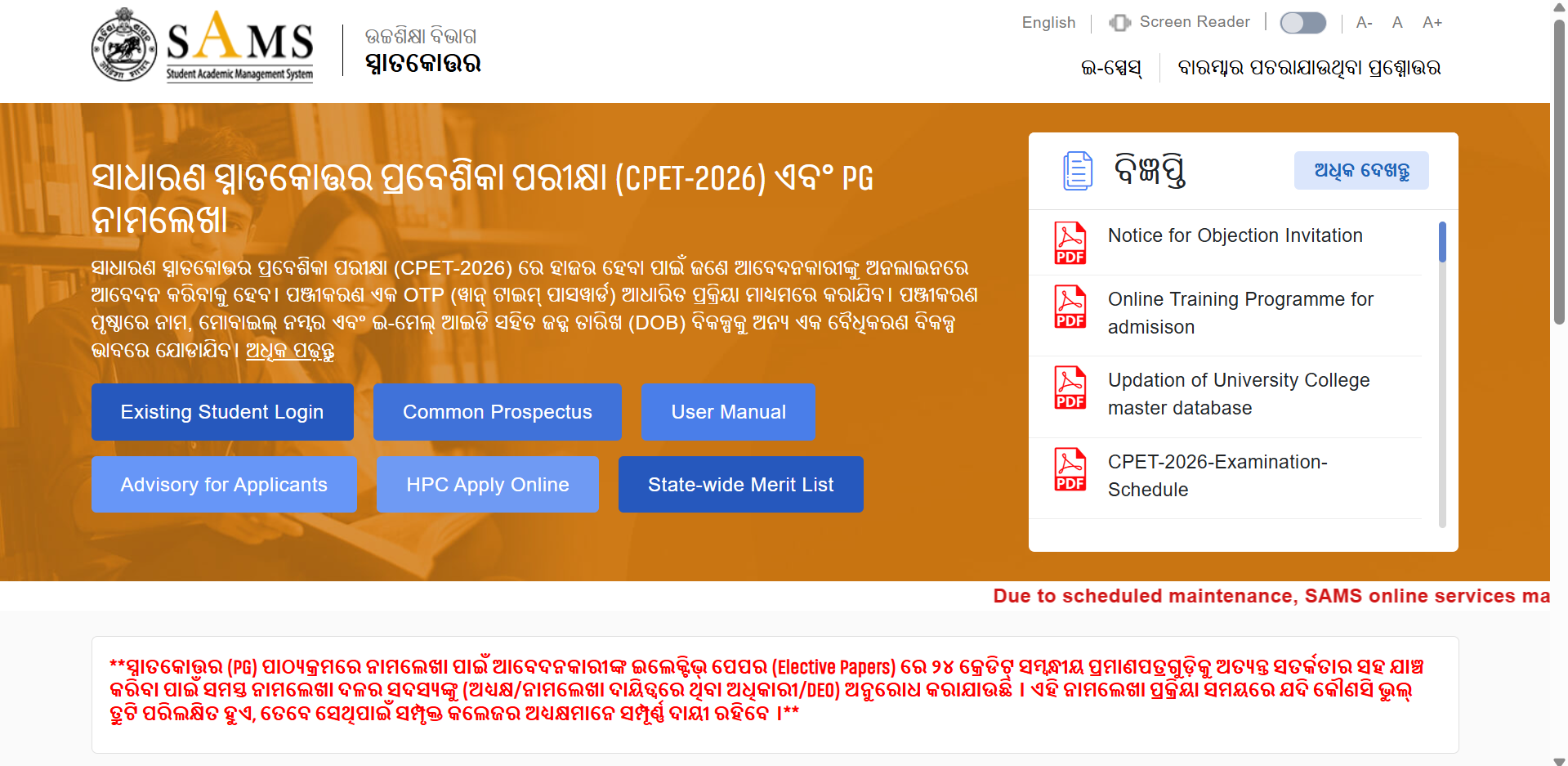Click the CPET-2026 main heading
The width and height of the screenshot is (1568, 766).
point(482,199)
